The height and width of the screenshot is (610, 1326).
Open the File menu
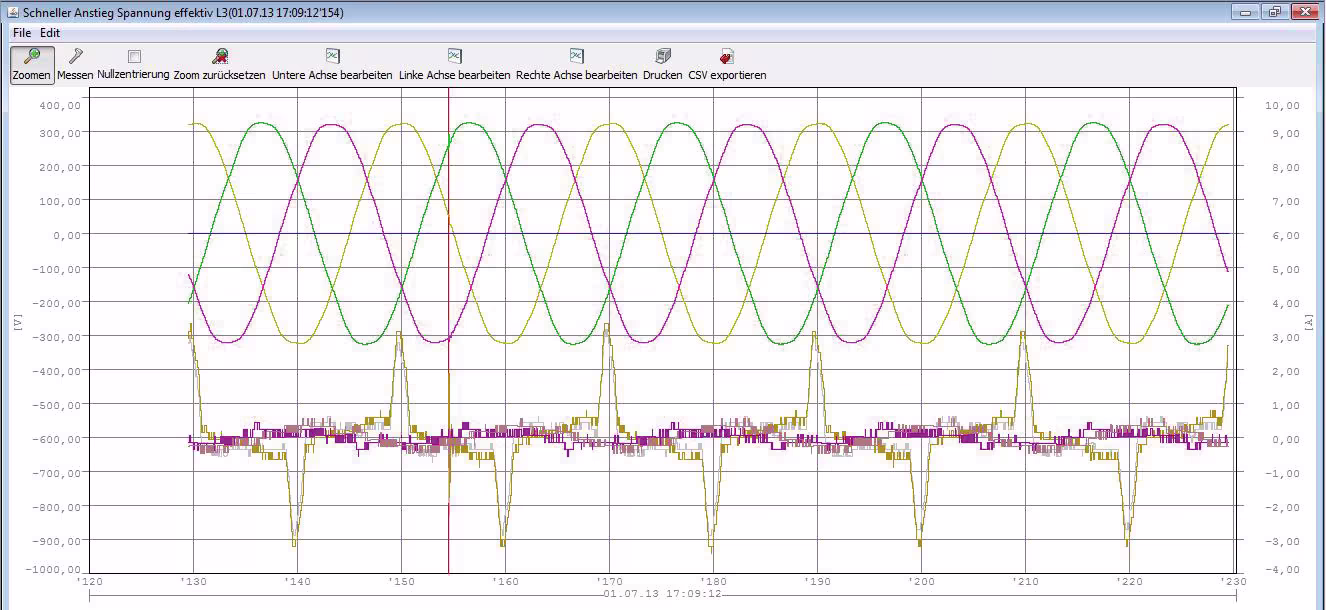pos(22,33)
